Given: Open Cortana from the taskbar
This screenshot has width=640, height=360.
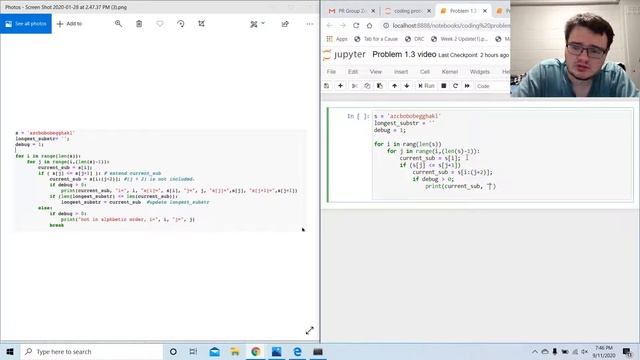Looking at the screenshot, I should point(173,351).
